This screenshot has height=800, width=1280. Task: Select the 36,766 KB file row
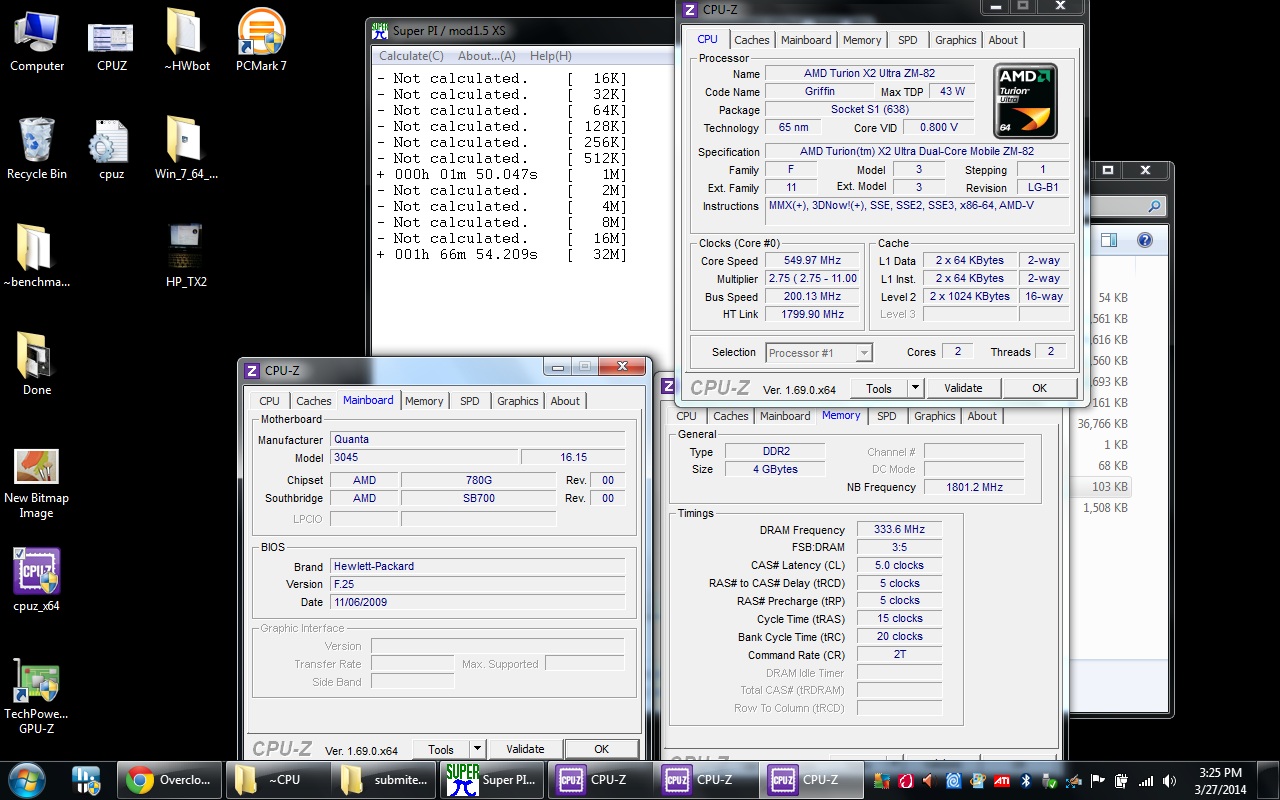1101,424
